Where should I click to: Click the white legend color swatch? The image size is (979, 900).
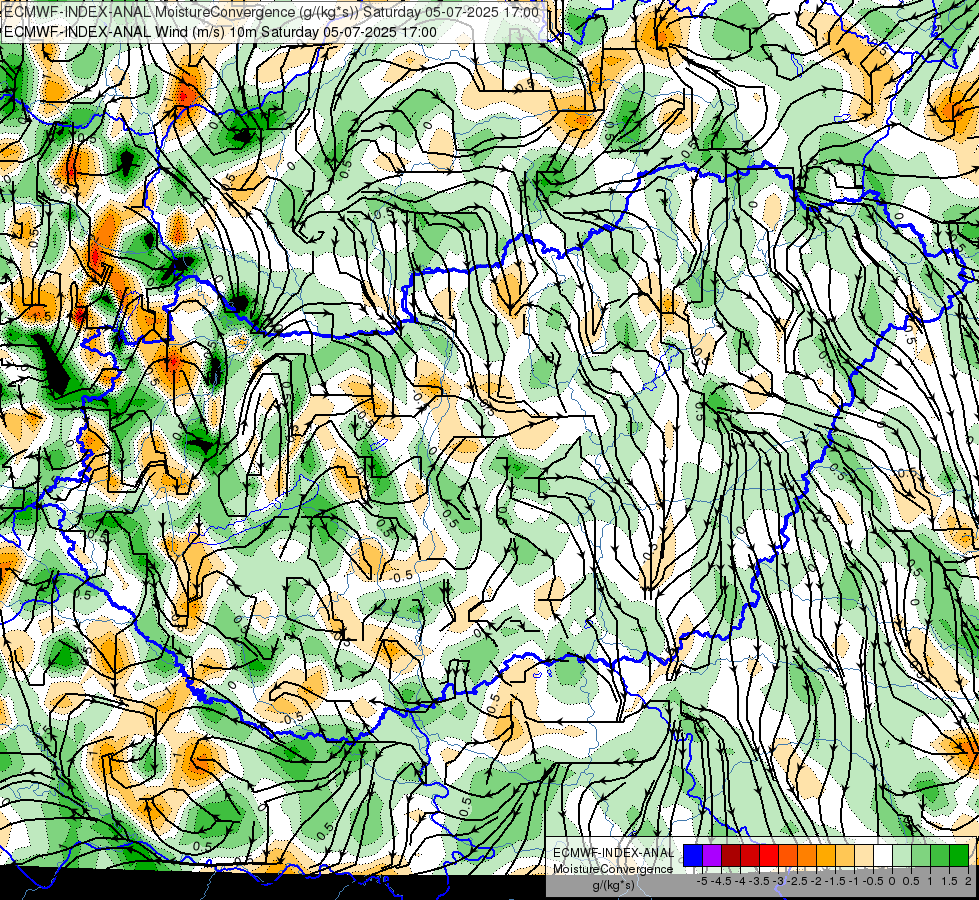[883, 856]
